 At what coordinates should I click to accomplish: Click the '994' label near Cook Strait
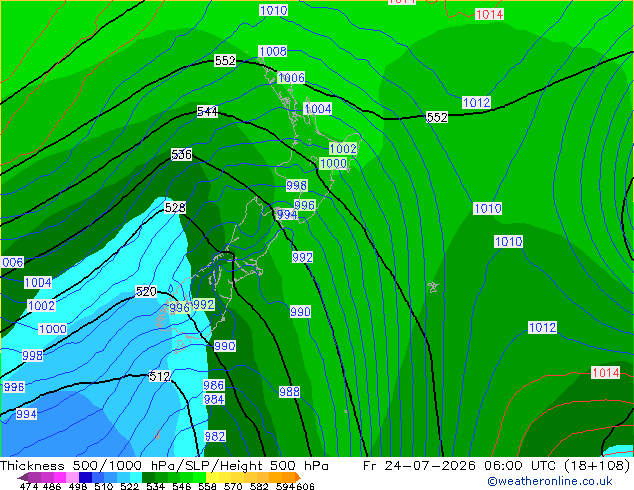tap(287, 214)
